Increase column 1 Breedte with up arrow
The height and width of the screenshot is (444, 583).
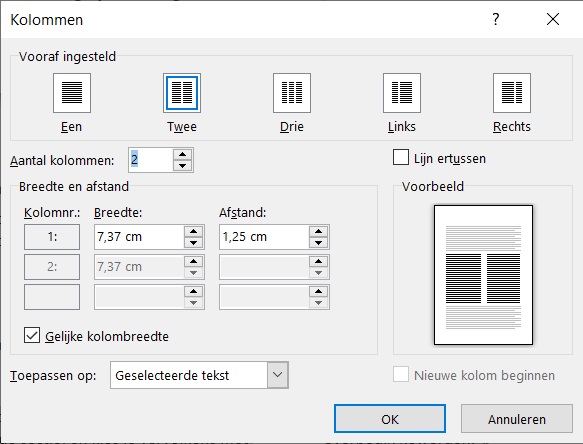193,231
